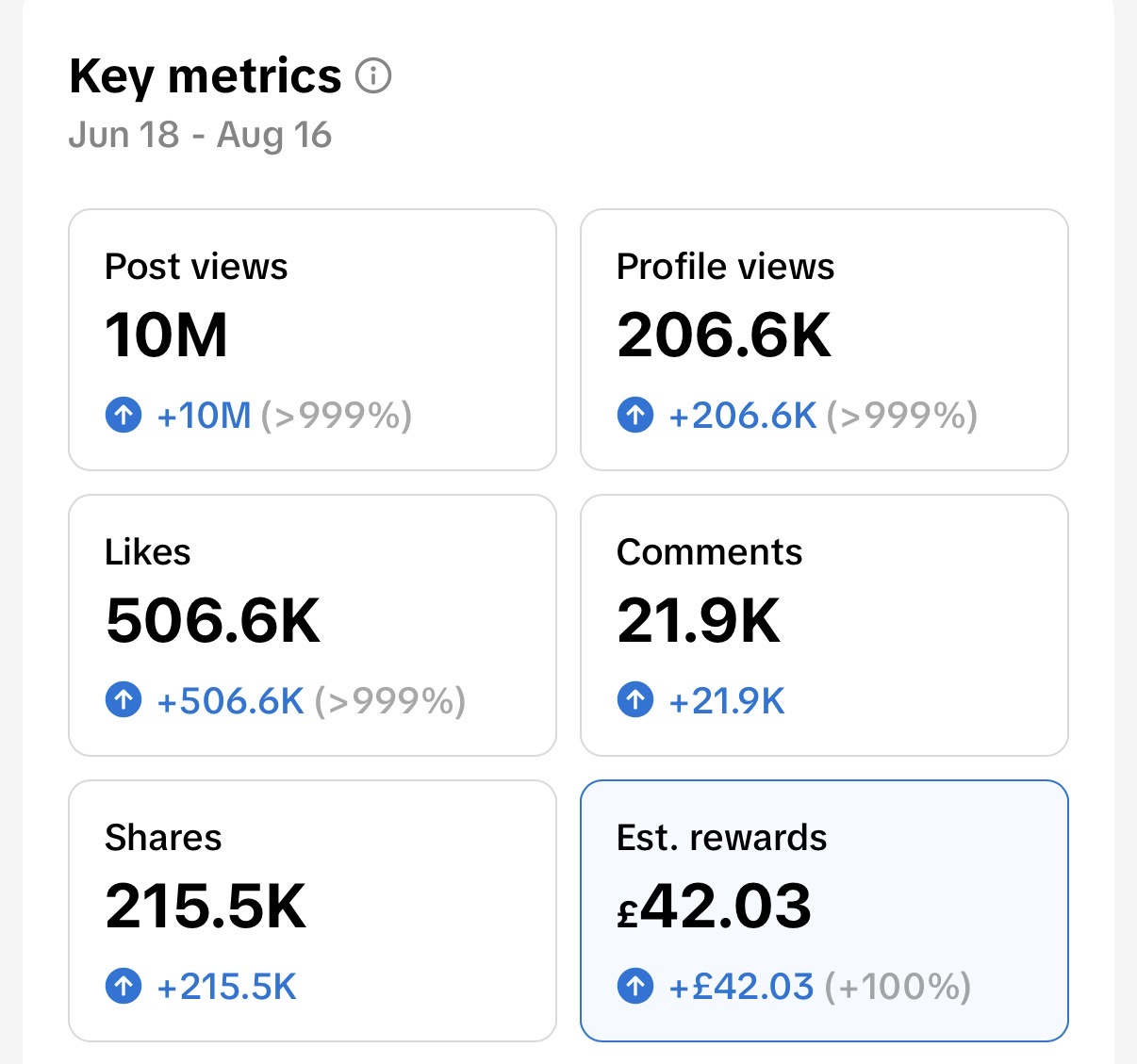
Task: Click the up arrow icon in Profile views
Action: coord(635,415)
